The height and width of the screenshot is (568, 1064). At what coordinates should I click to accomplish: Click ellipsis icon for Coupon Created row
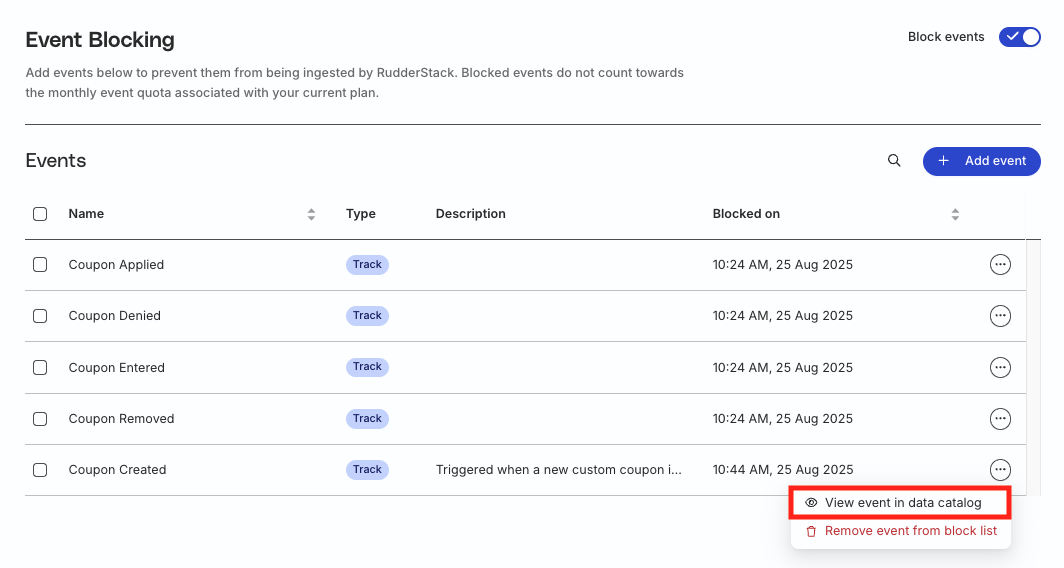pyautogui.click(x=1000, y=470)
